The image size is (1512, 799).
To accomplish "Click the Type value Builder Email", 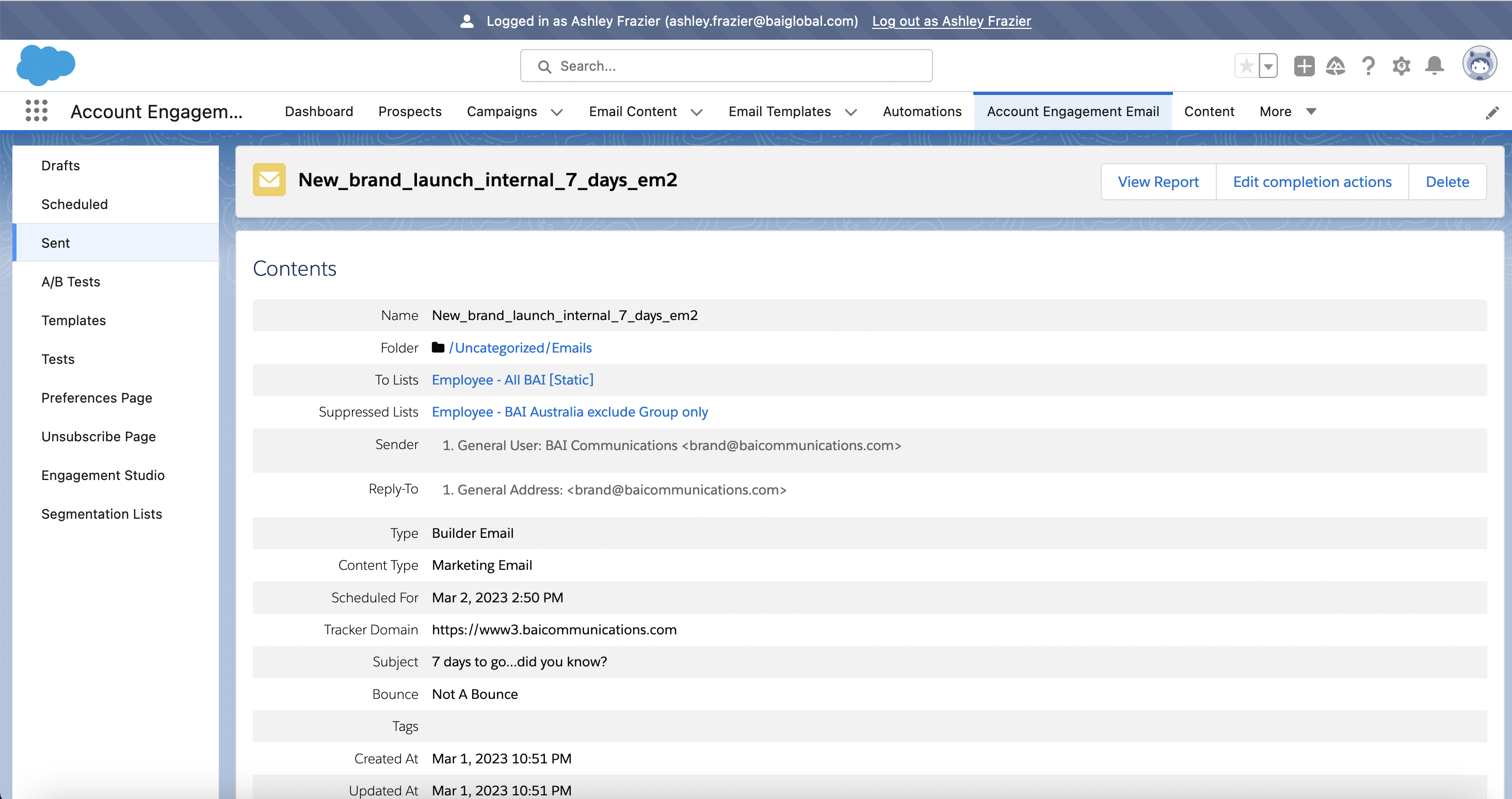I will point(473,533).
